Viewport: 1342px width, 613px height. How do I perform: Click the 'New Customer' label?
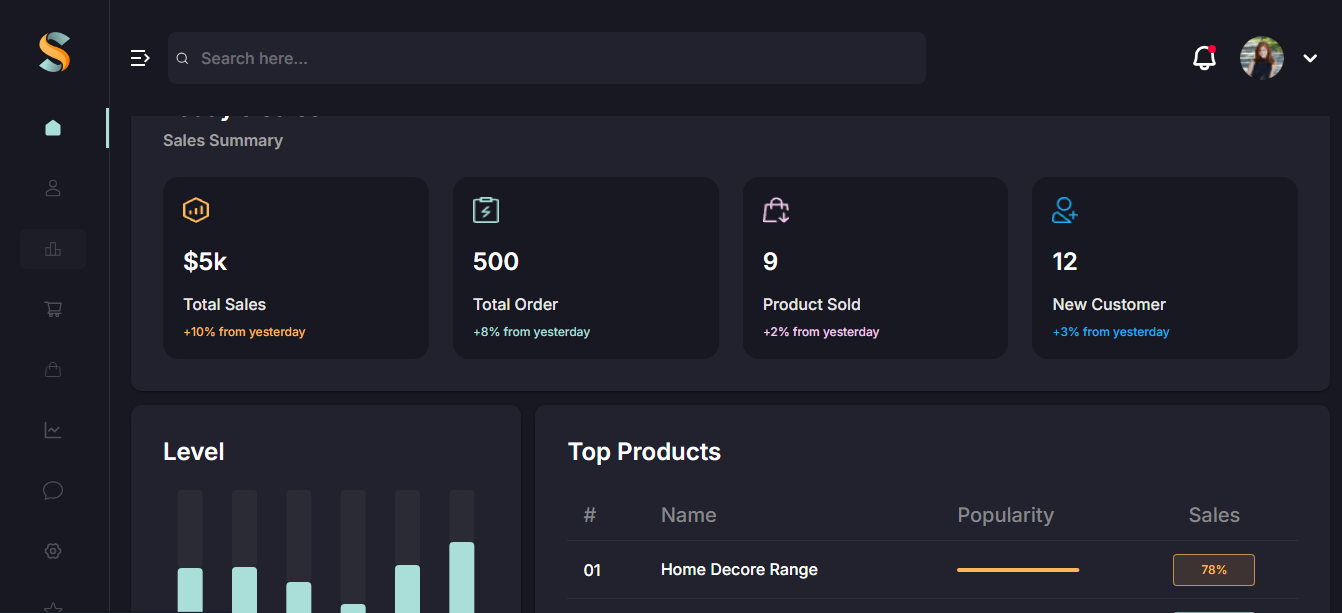tap(1109, 304)
